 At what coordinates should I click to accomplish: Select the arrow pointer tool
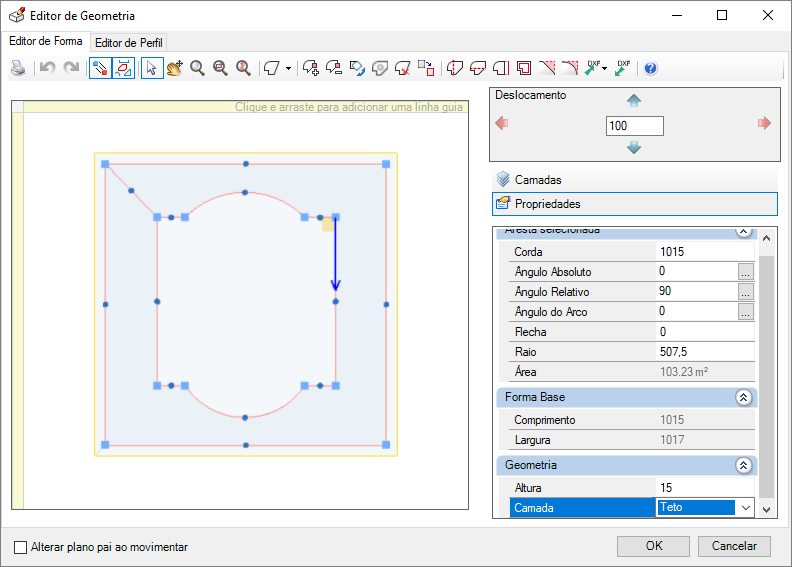click(152, 68)
